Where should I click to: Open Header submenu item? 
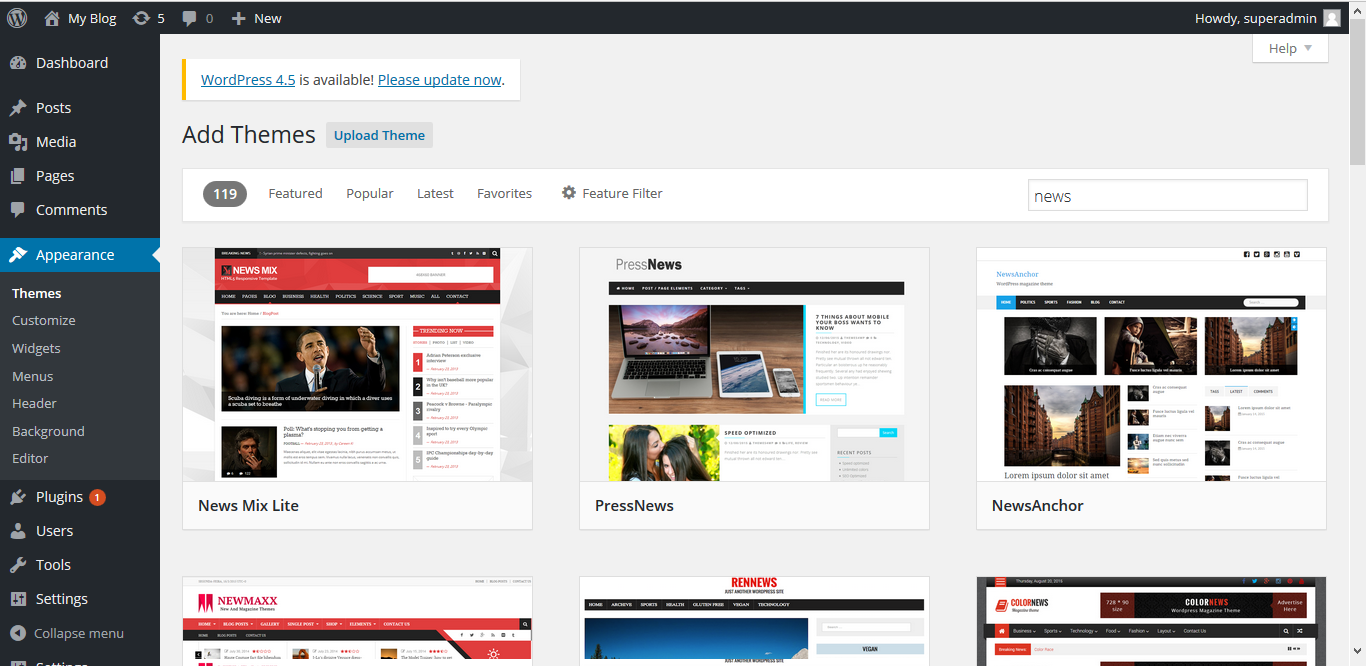[34, 404]
